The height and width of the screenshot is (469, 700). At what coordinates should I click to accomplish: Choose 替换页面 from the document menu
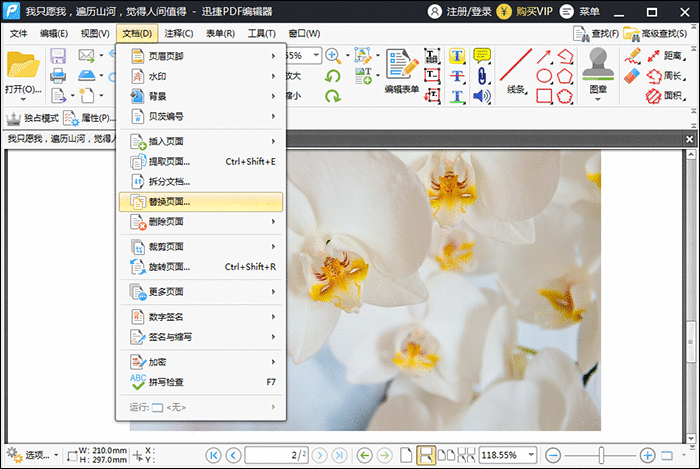[x=201, y=202]
